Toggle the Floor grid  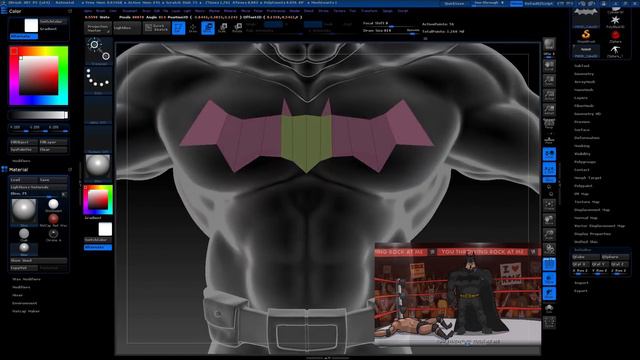[x=549, y=139]
